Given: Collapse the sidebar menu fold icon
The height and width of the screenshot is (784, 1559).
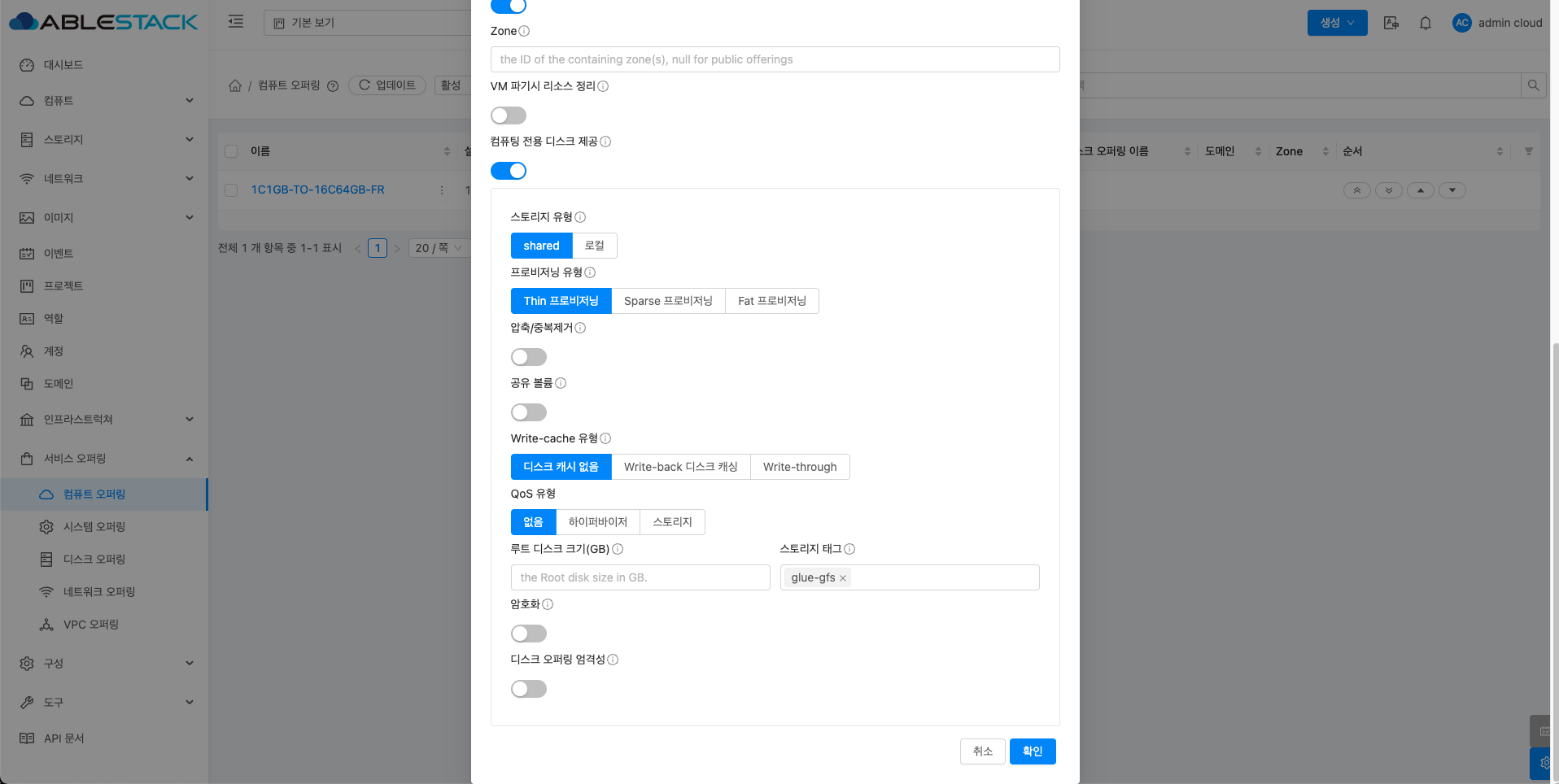Looking at the screenshot, I should [236, 22].
